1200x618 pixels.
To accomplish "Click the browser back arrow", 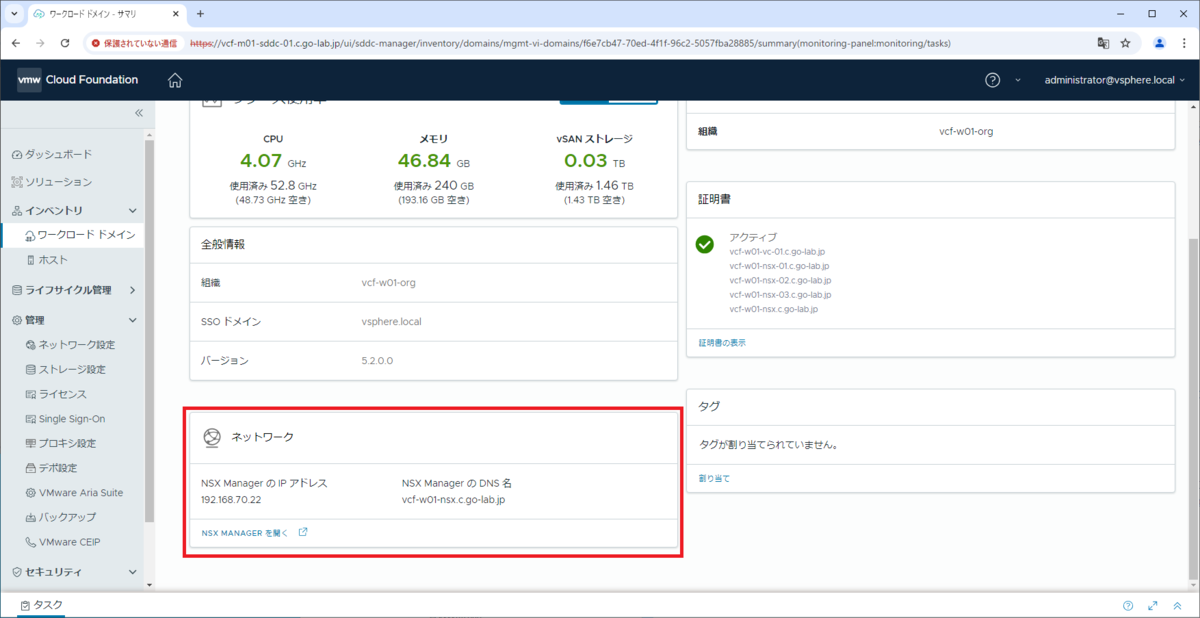I will point(15,43).
